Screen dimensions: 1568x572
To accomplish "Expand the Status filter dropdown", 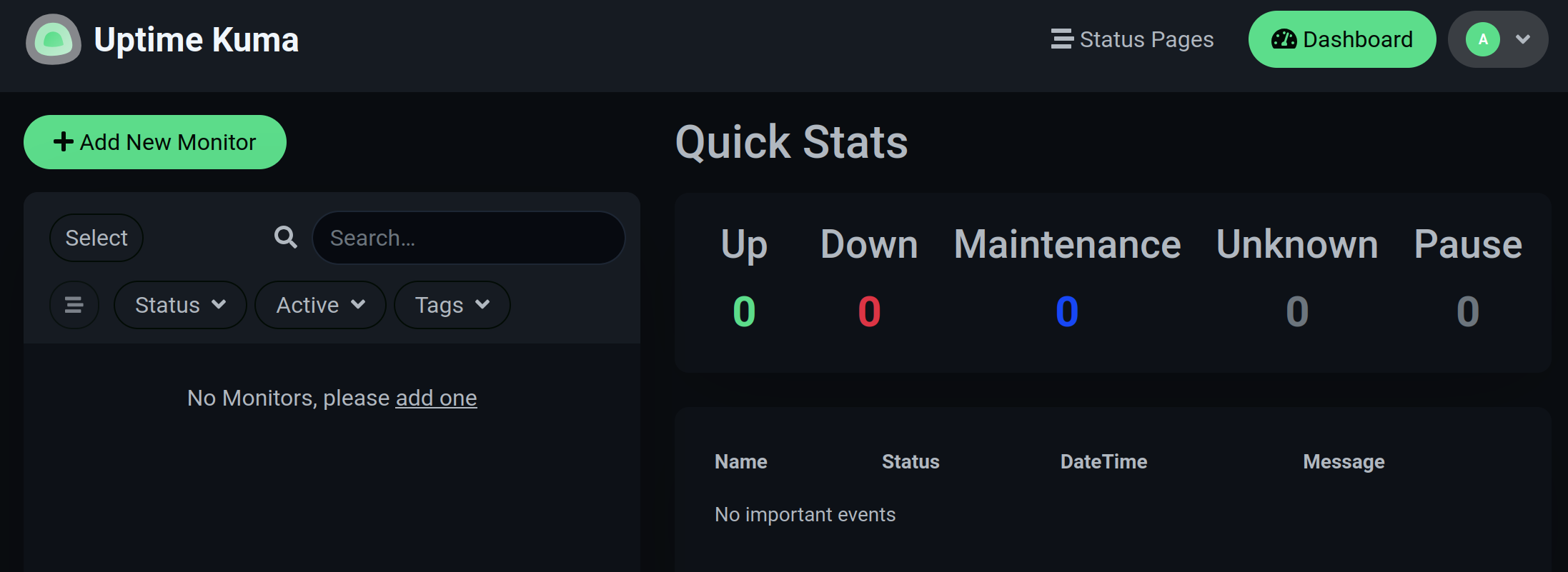I will coord(180,305).
